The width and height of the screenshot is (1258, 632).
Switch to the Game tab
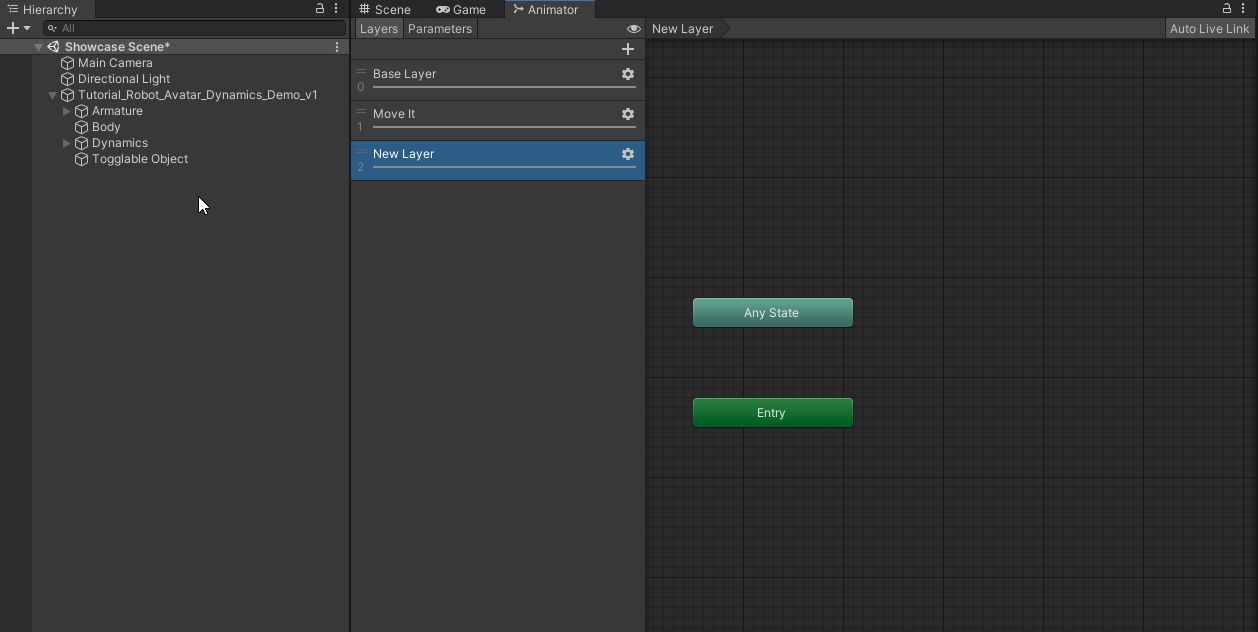coord(461,9)
